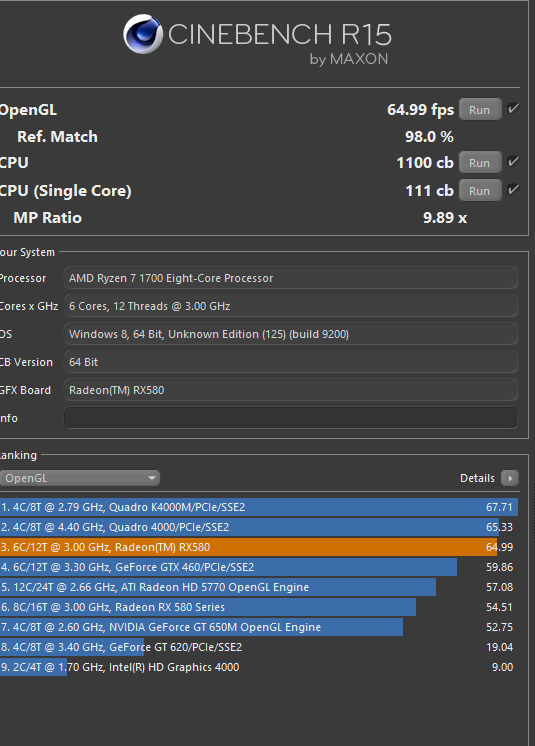Select ranking row 2 Quadro 4000
The image size is (535, 746).
[259, 527]
